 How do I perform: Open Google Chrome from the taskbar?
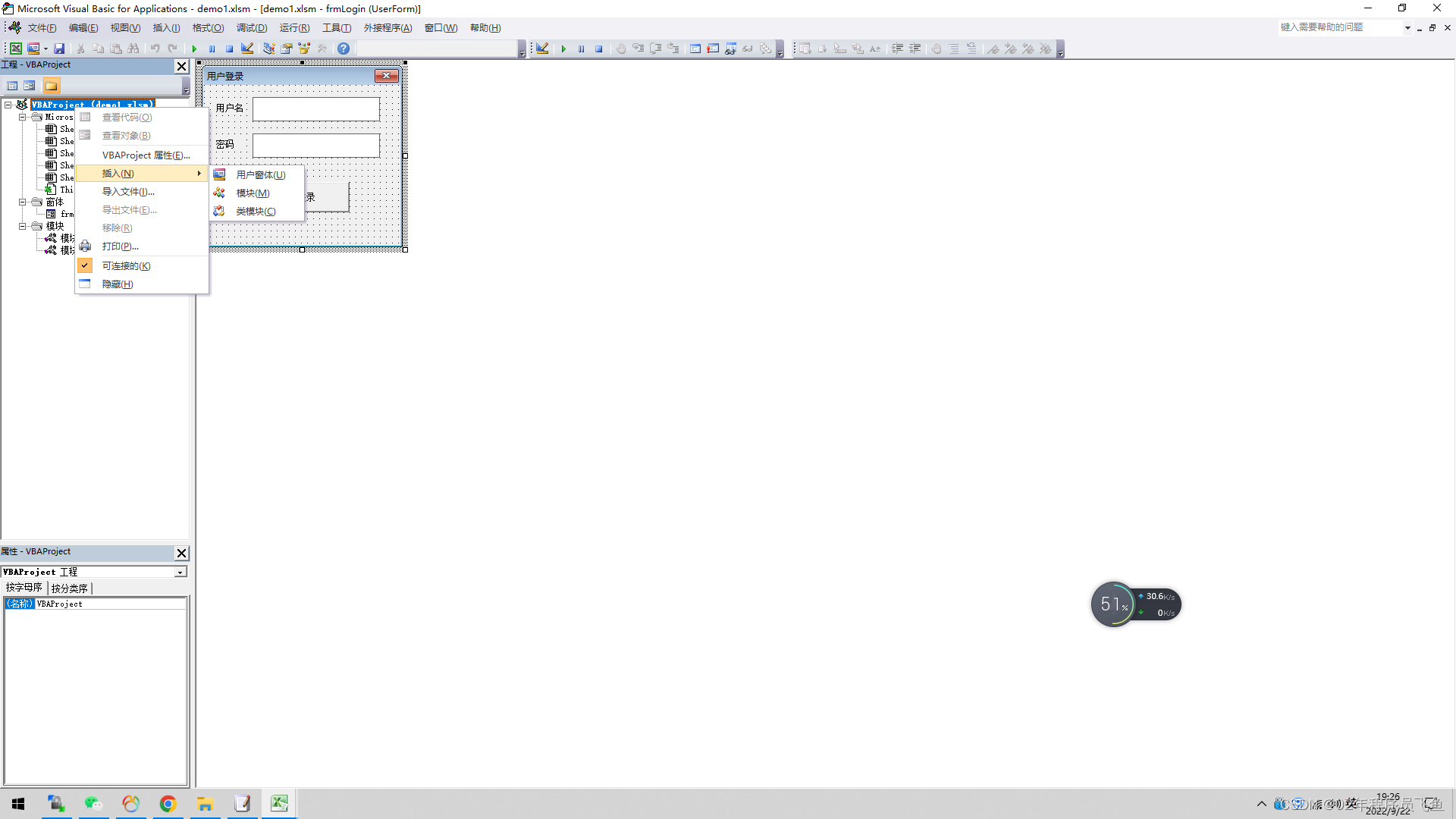point(168,804)
